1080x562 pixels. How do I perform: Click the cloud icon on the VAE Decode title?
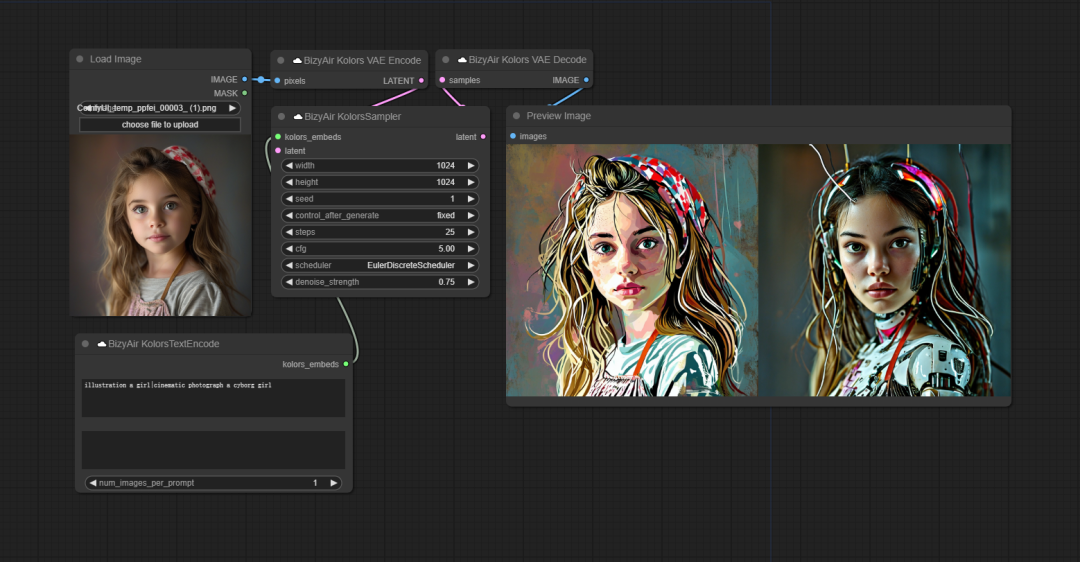462,60
